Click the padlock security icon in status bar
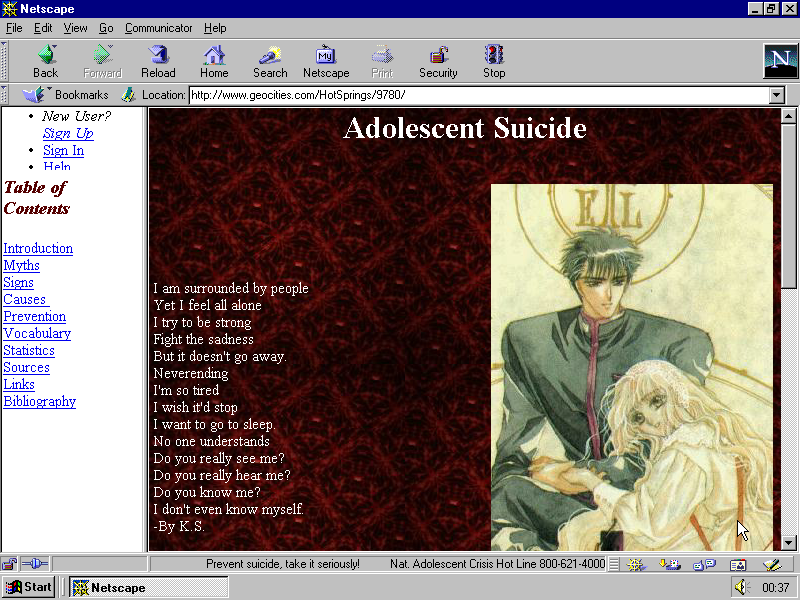This screenshot has width=800, height=600. [x=9, y=564]
